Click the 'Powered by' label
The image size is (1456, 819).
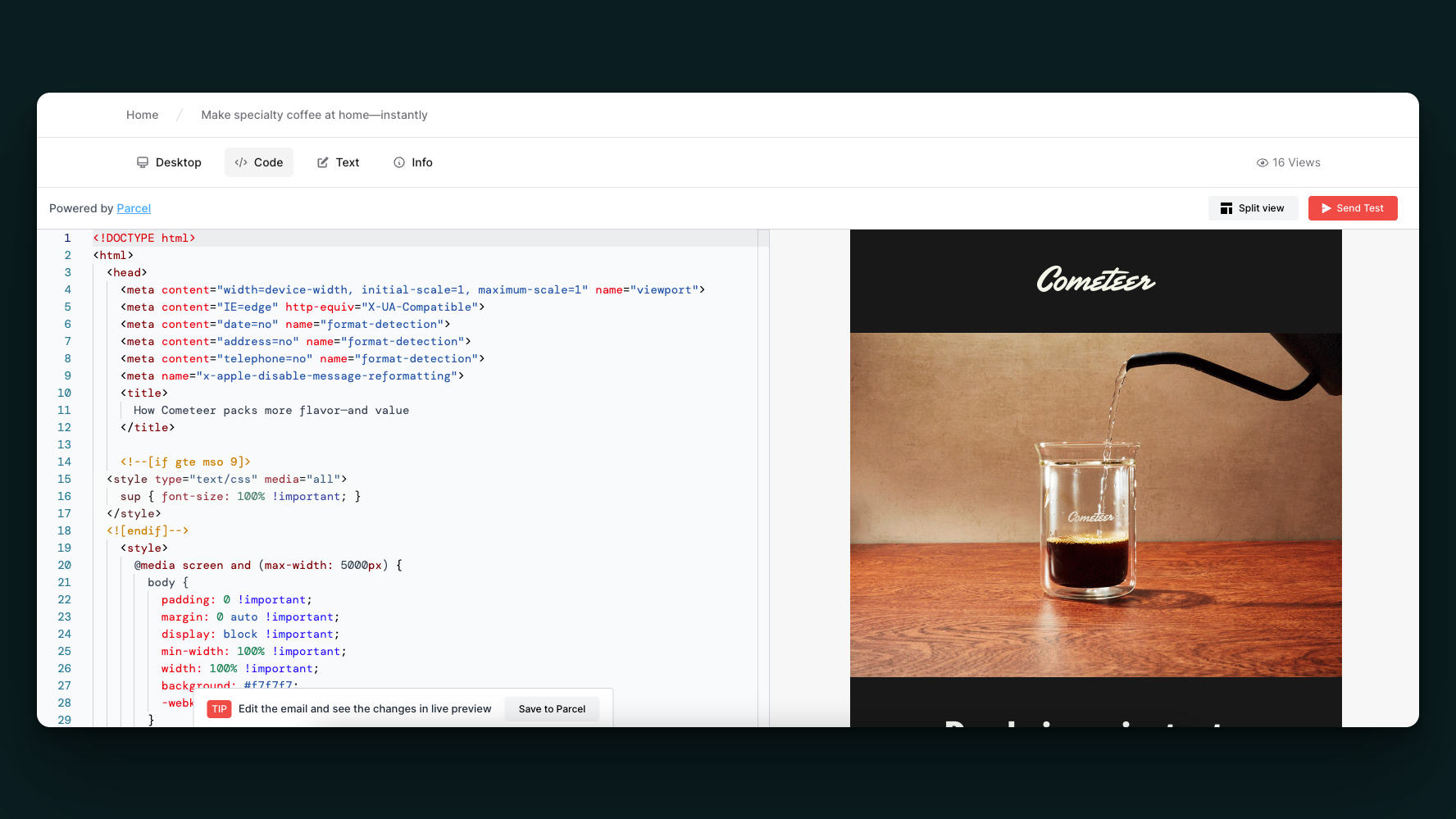click(81, 208)
